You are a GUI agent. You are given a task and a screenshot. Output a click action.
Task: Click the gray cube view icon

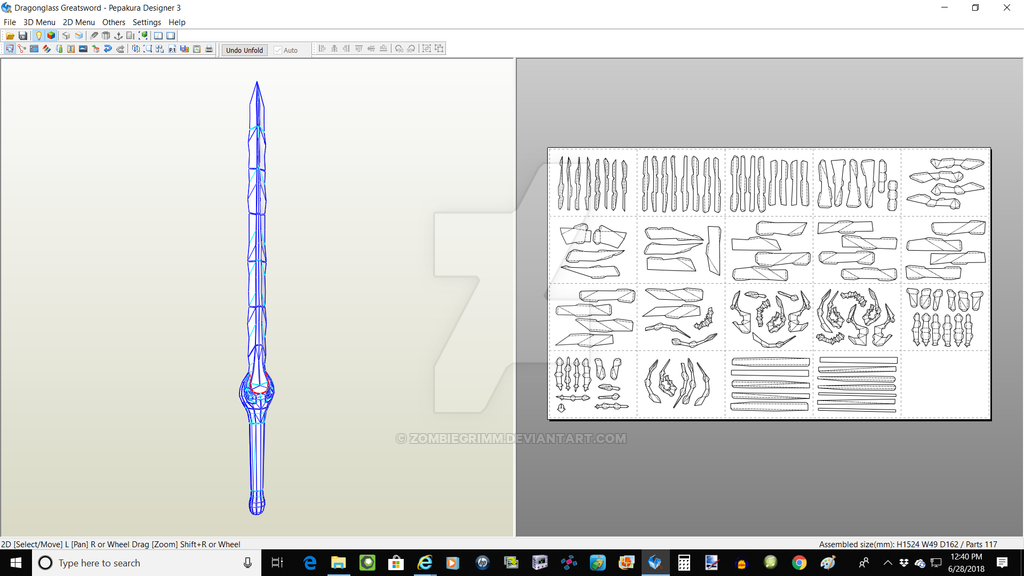coord(67,36)
